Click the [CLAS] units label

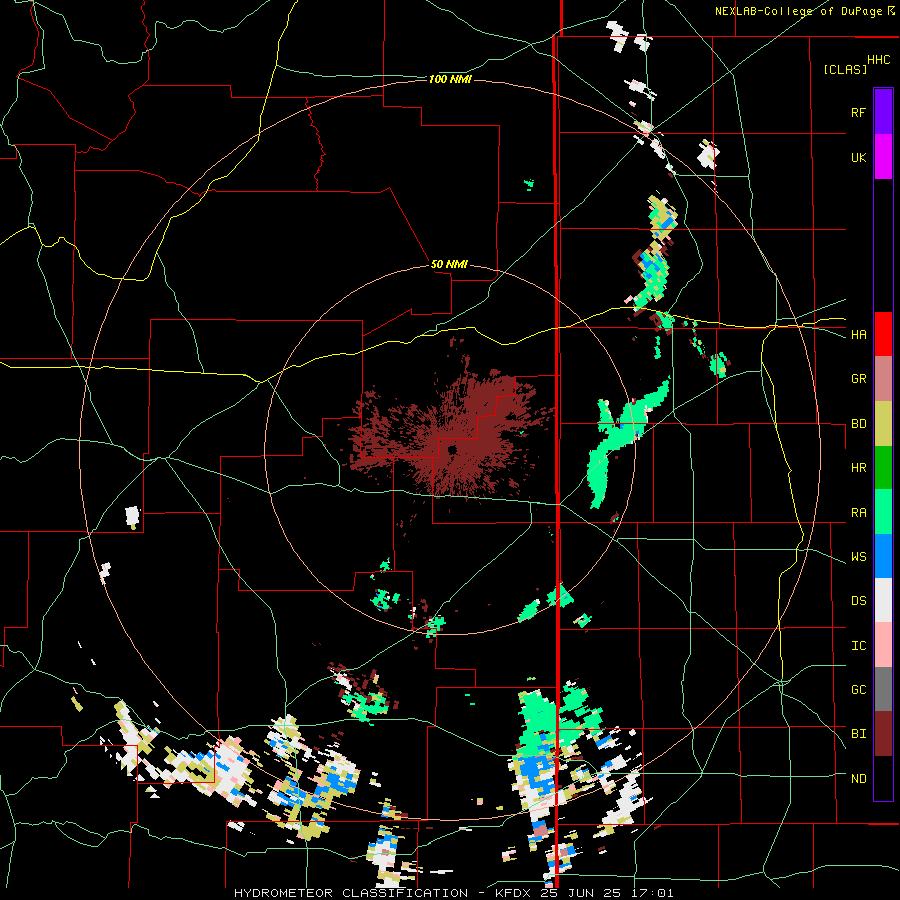(845, 69)
